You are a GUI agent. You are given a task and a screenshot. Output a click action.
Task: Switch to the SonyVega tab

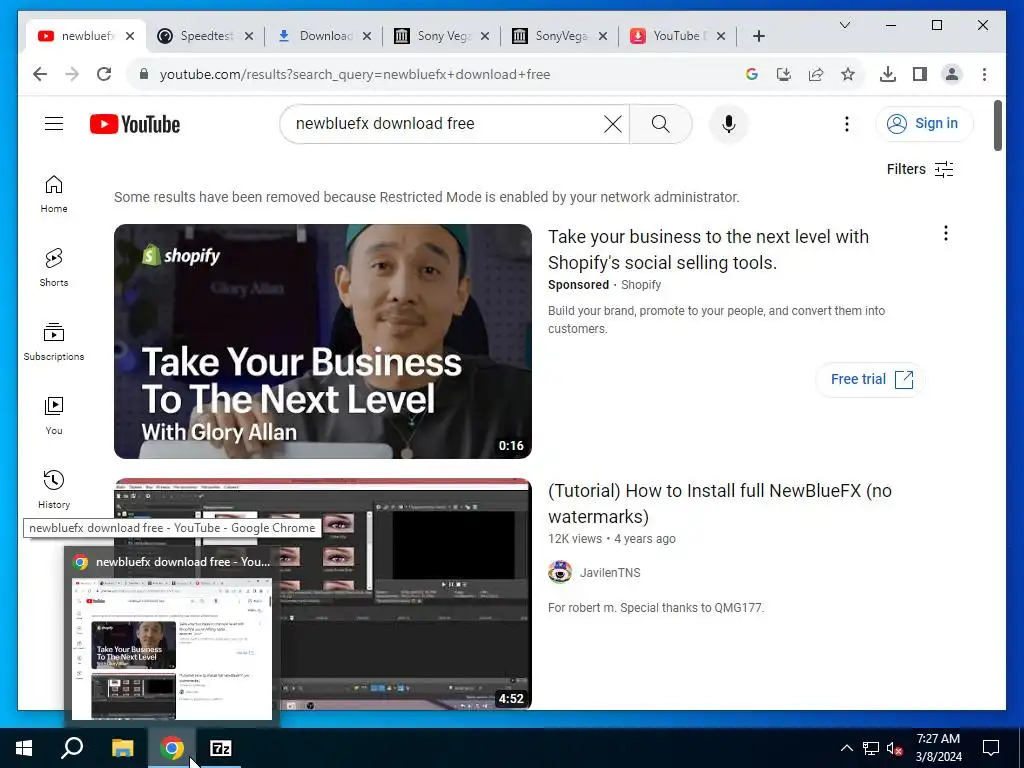tap(560, 36)
